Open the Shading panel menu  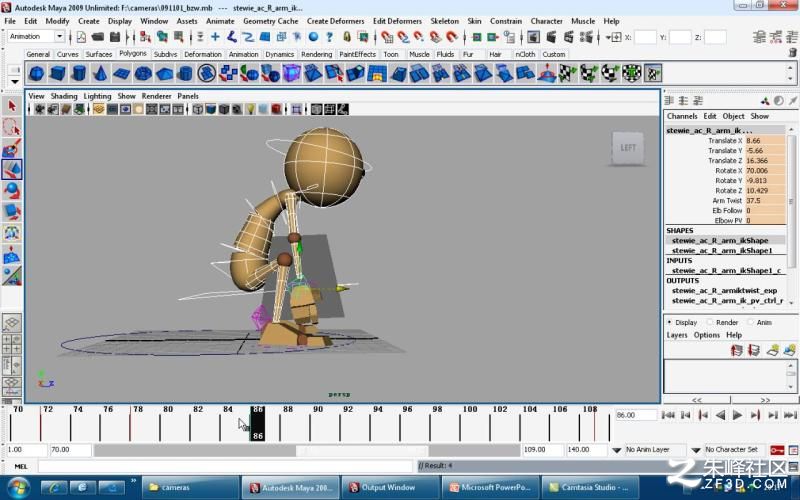click(64, 96)
